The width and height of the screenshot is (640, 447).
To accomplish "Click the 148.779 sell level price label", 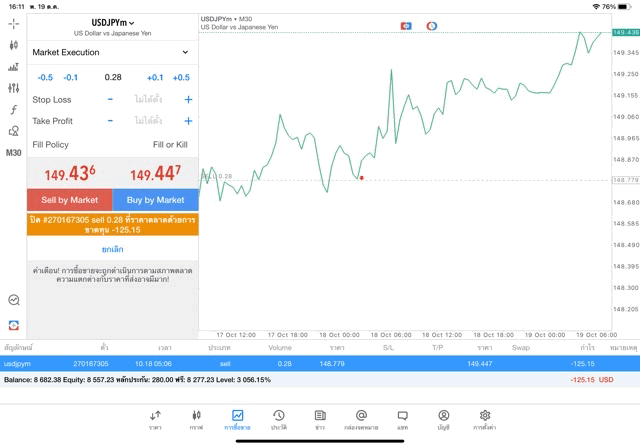I will [626, 180].
